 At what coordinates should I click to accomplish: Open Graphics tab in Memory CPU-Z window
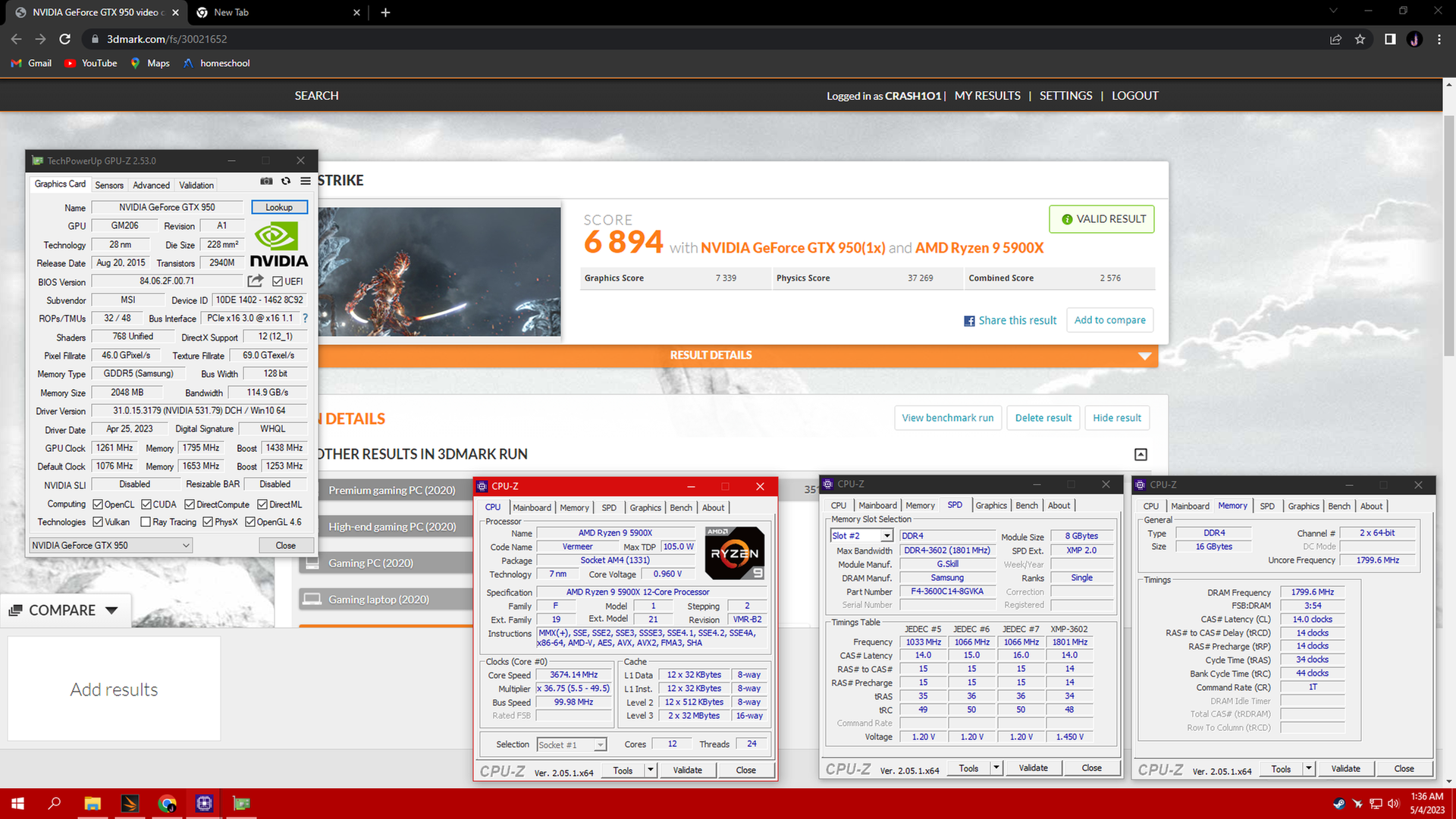coord(1304,507)
